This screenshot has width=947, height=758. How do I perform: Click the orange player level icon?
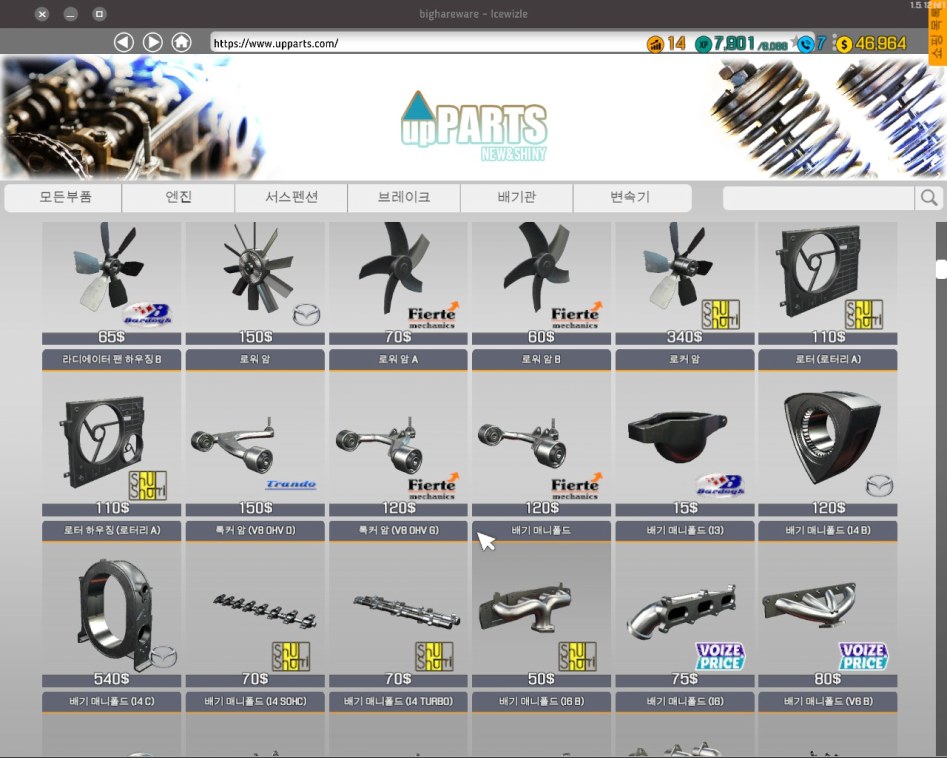[655, 44]
